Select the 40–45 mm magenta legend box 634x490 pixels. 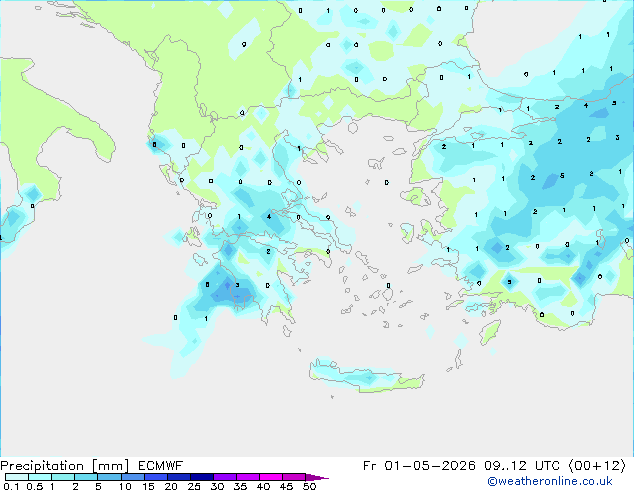[x=271, y=477]
